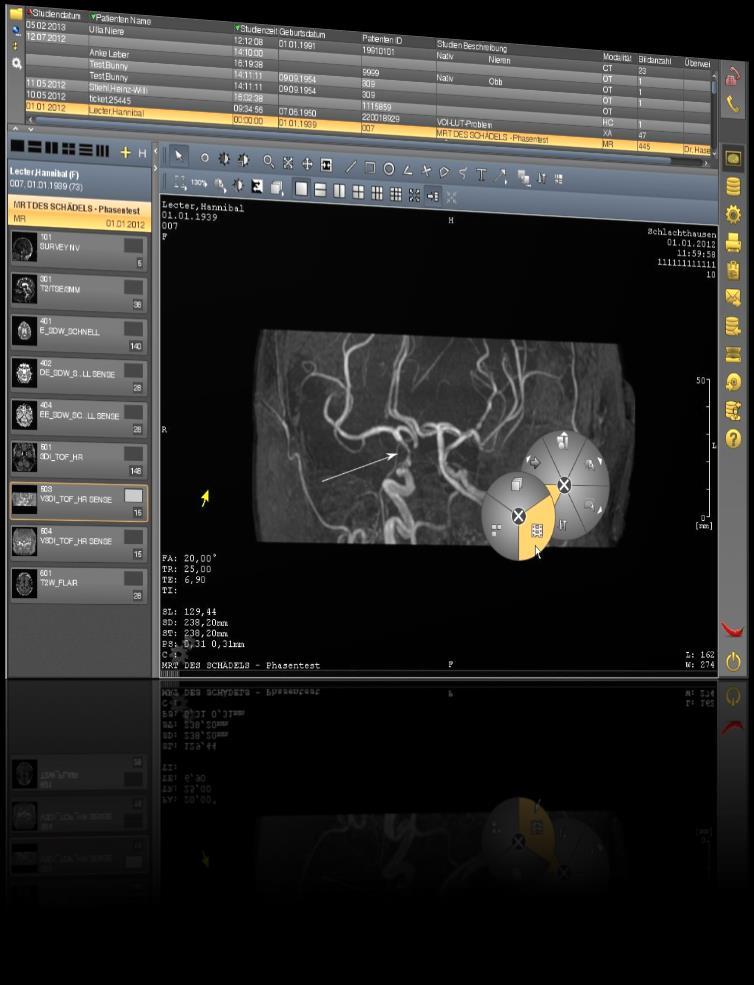The width and height of the screenshot is (754, 985).
Task: Open T2W_FLAIR series thumbnail
Action: 78,584
